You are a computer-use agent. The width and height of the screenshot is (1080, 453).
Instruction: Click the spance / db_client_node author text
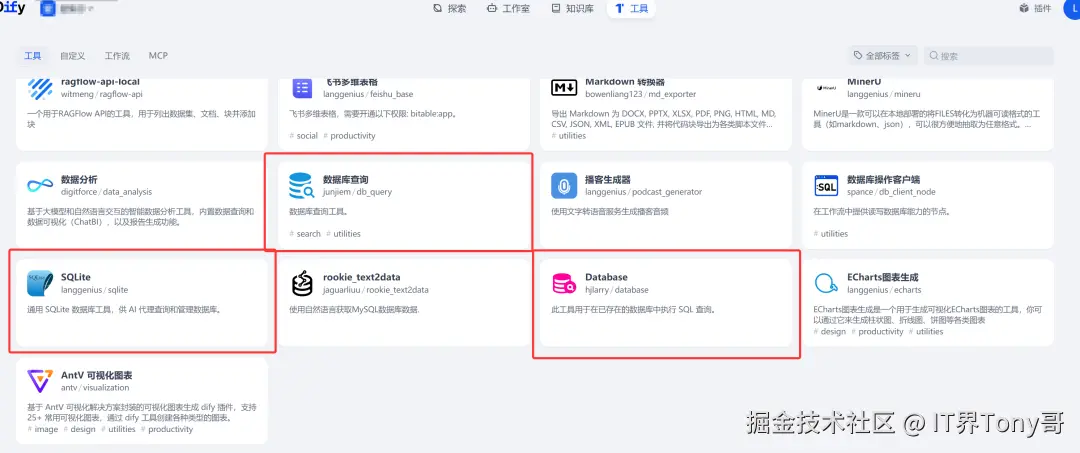(891, 192)
